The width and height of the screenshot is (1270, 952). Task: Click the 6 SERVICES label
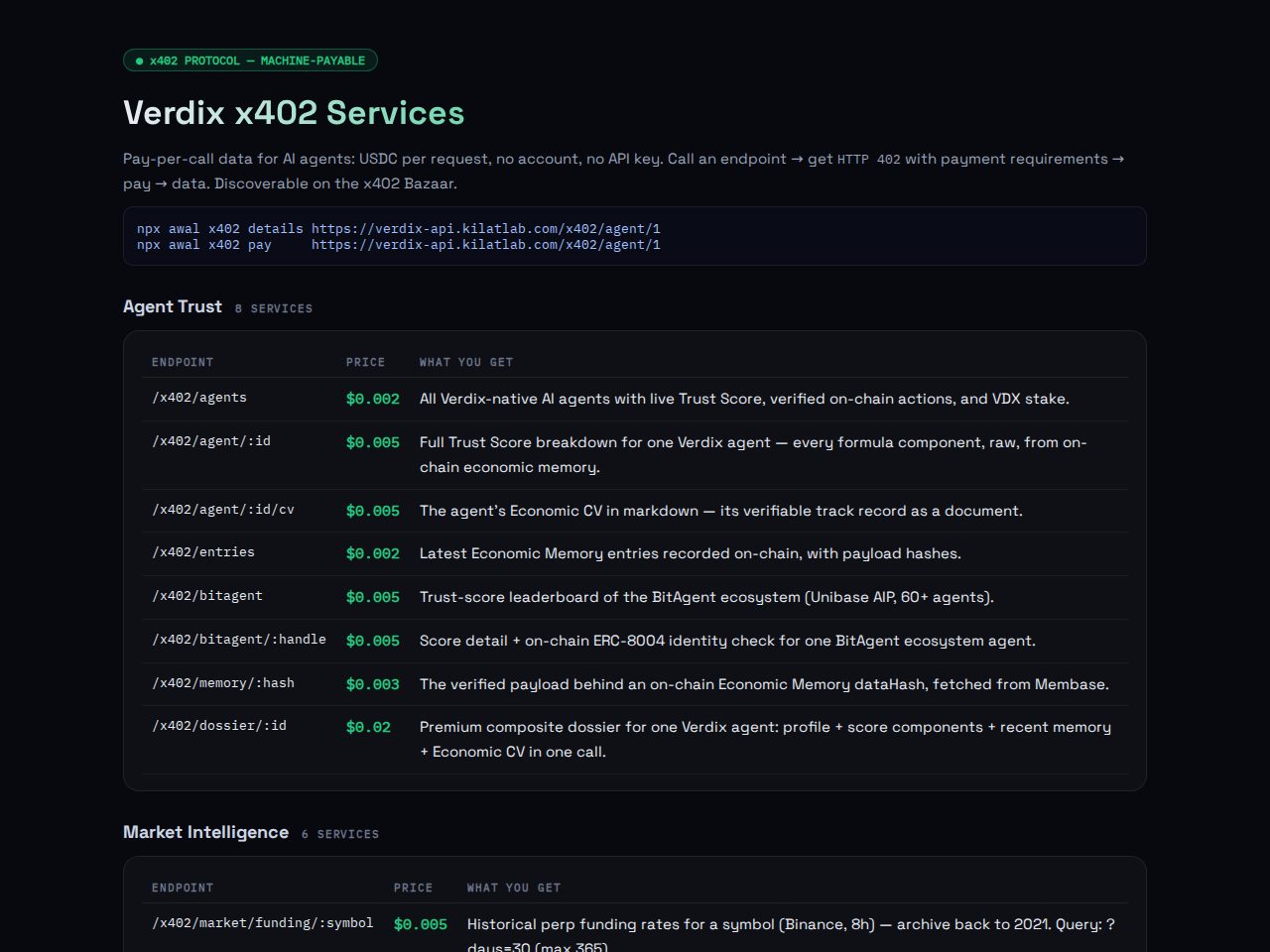click(340, 834)
